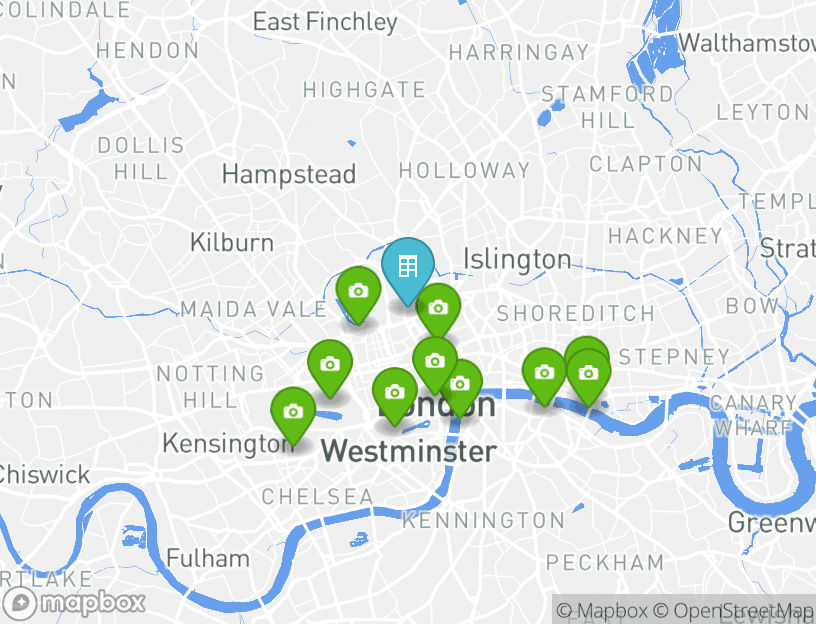Screen dimensions: 816x624
Task: Open the © Mapbox attribution link
Action: (x=602, y=610)
